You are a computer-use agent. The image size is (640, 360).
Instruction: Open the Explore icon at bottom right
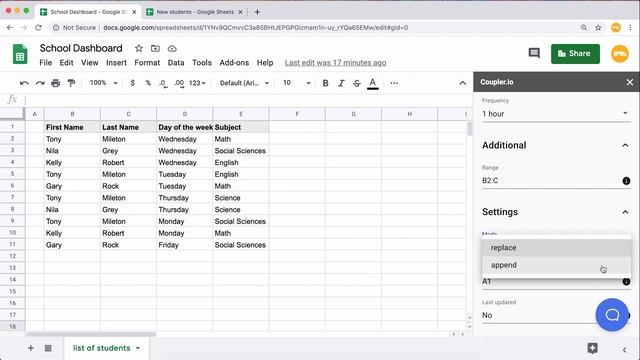pos(592,348)
